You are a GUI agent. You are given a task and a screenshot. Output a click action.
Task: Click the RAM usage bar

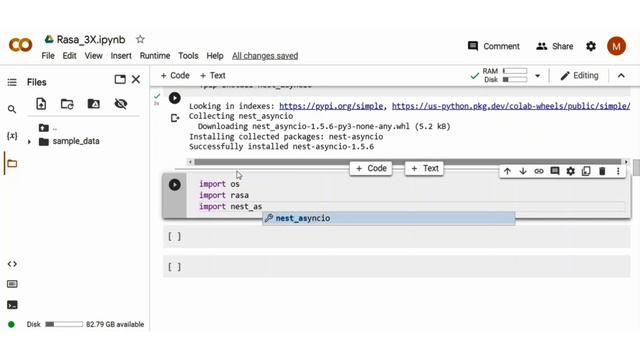(515, 71)
